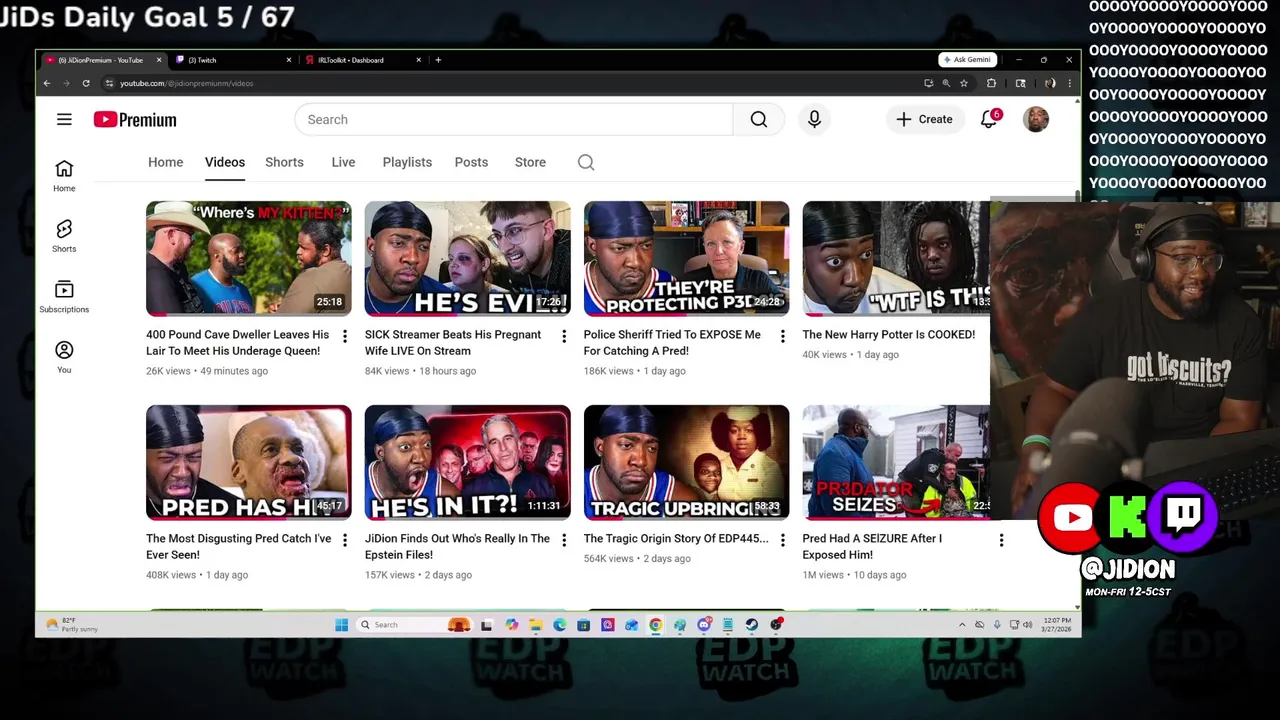This screenshot has height=720, width=1280.
Task: Switch to the Twitch browser tab
Action: pyautogui.click(x=235, y=60)
